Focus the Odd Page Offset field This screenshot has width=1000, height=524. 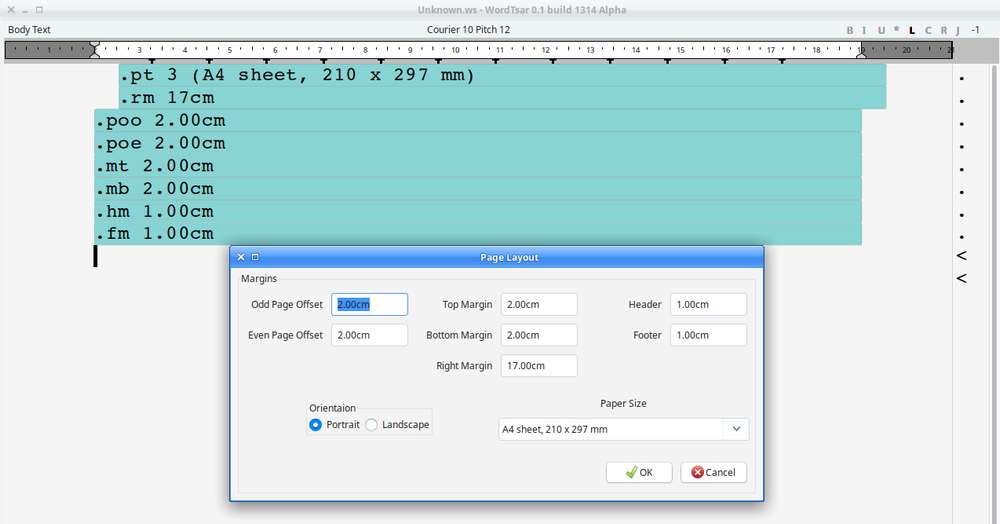pos(369,304)
